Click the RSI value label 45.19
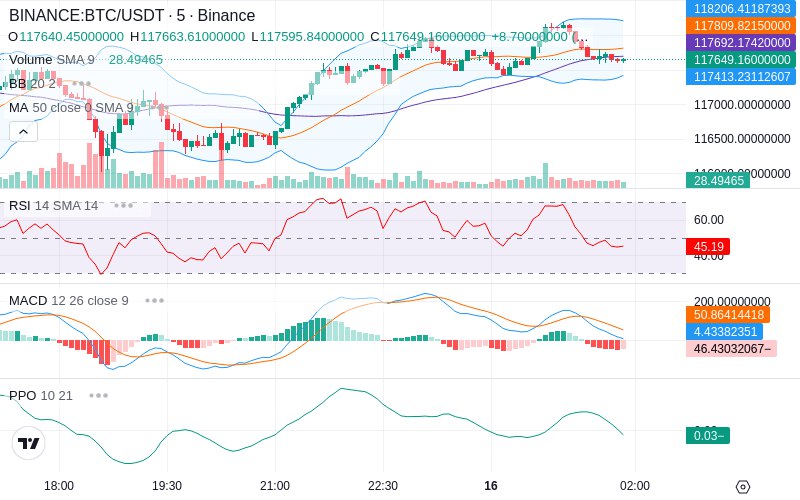 (708, 246)
